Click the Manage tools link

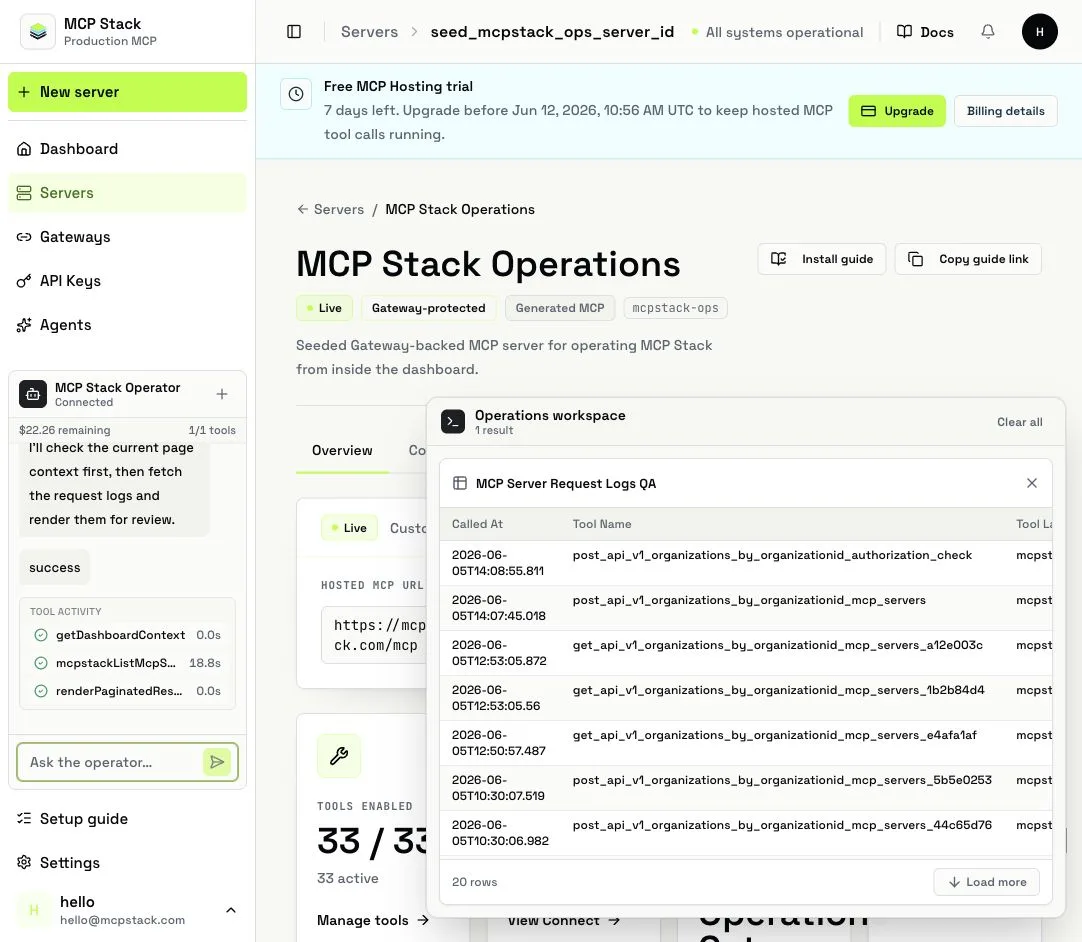point(373,920)
